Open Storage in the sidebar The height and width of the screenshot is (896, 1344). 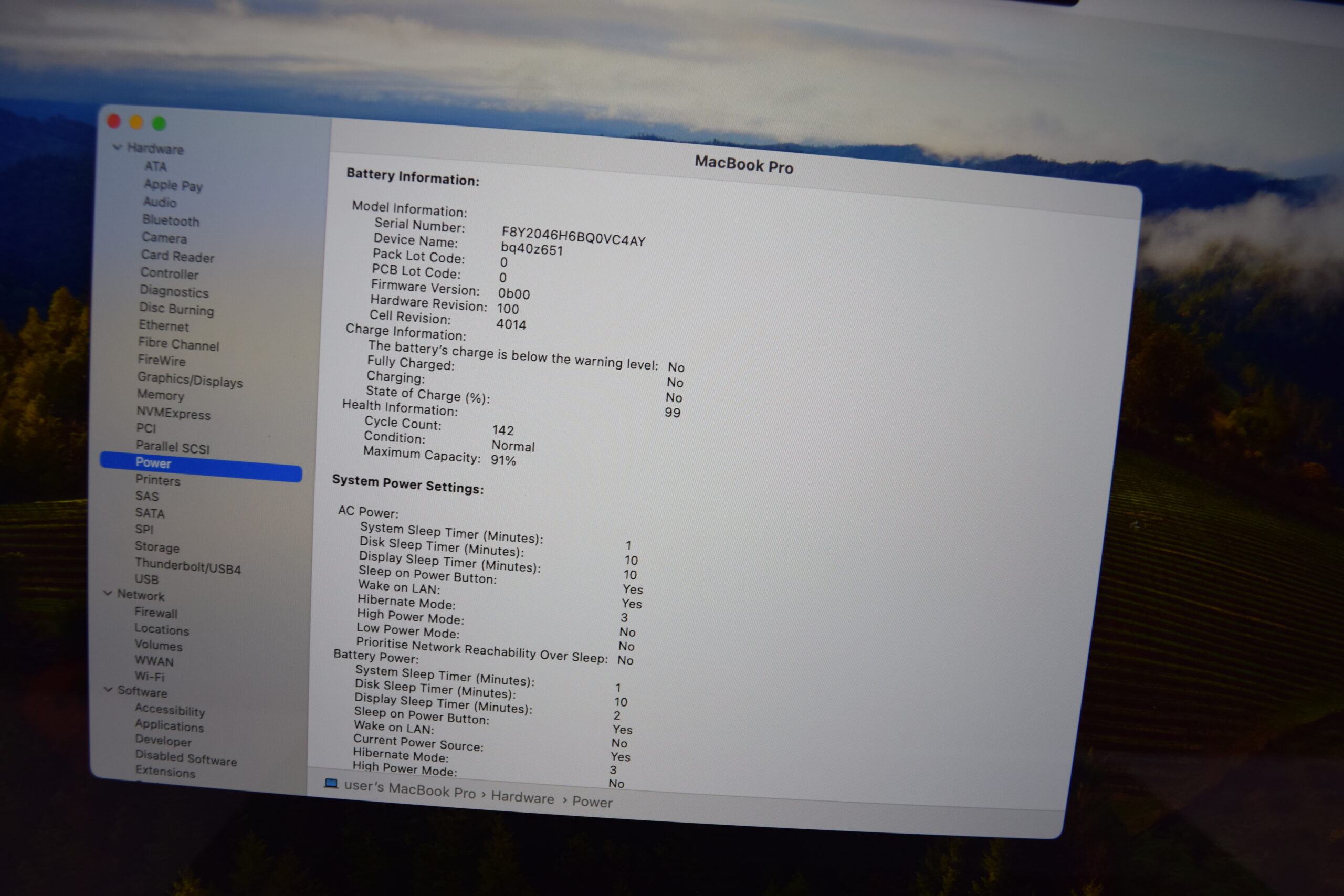[157, 547]
